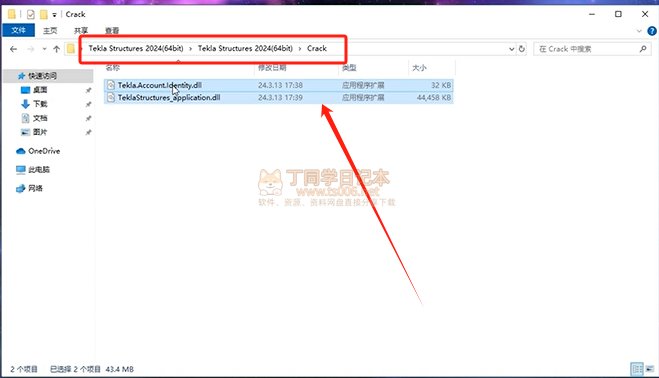
Task: Click the new folder icon in title bar
Action: tap(43, 14)
